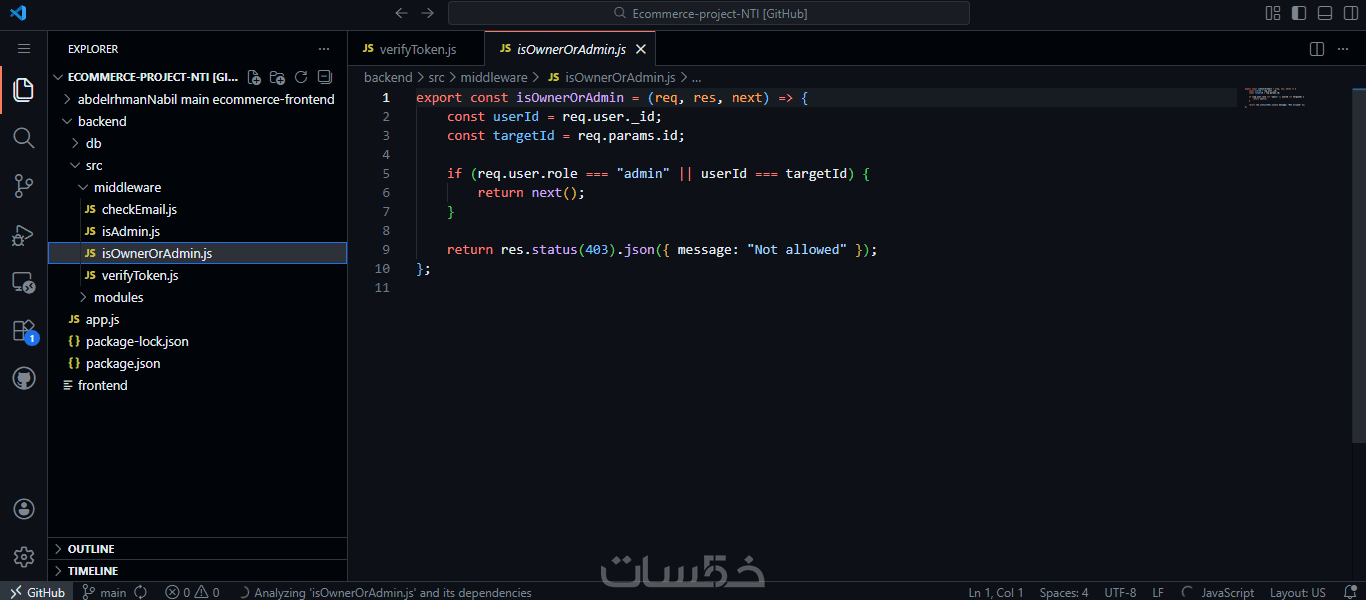Open checkEmail.js in the file tree

coord(197,209)
